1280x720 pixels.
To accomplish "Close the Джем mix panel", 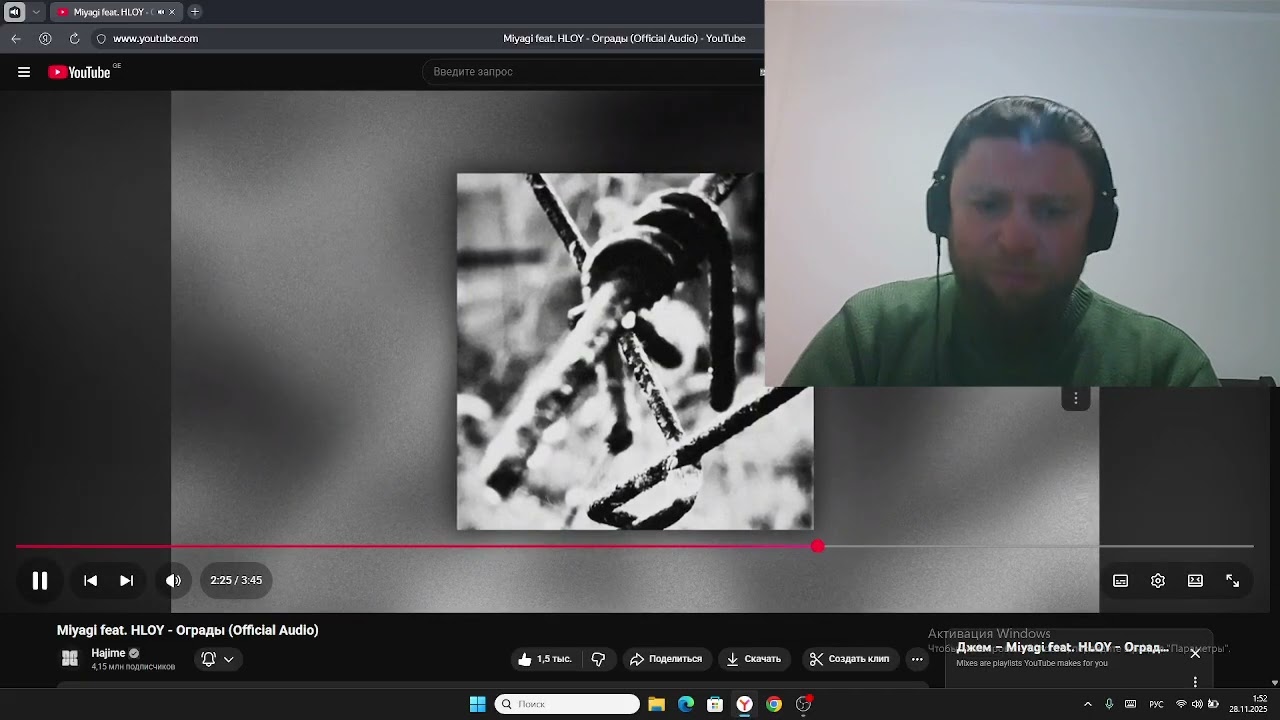I will click(1195, 653).
